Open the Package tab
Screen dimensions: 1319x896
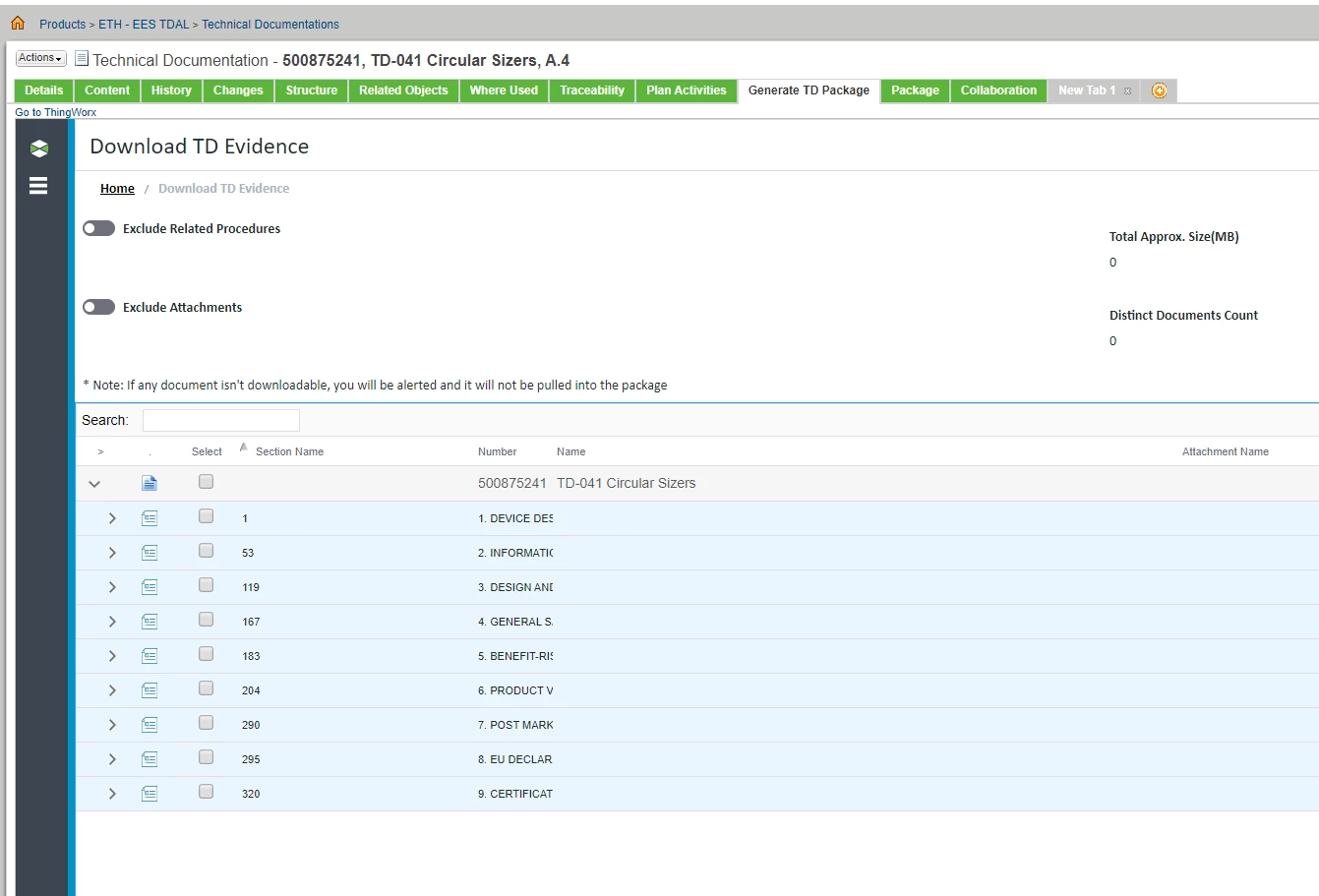(x=915, y=90)
